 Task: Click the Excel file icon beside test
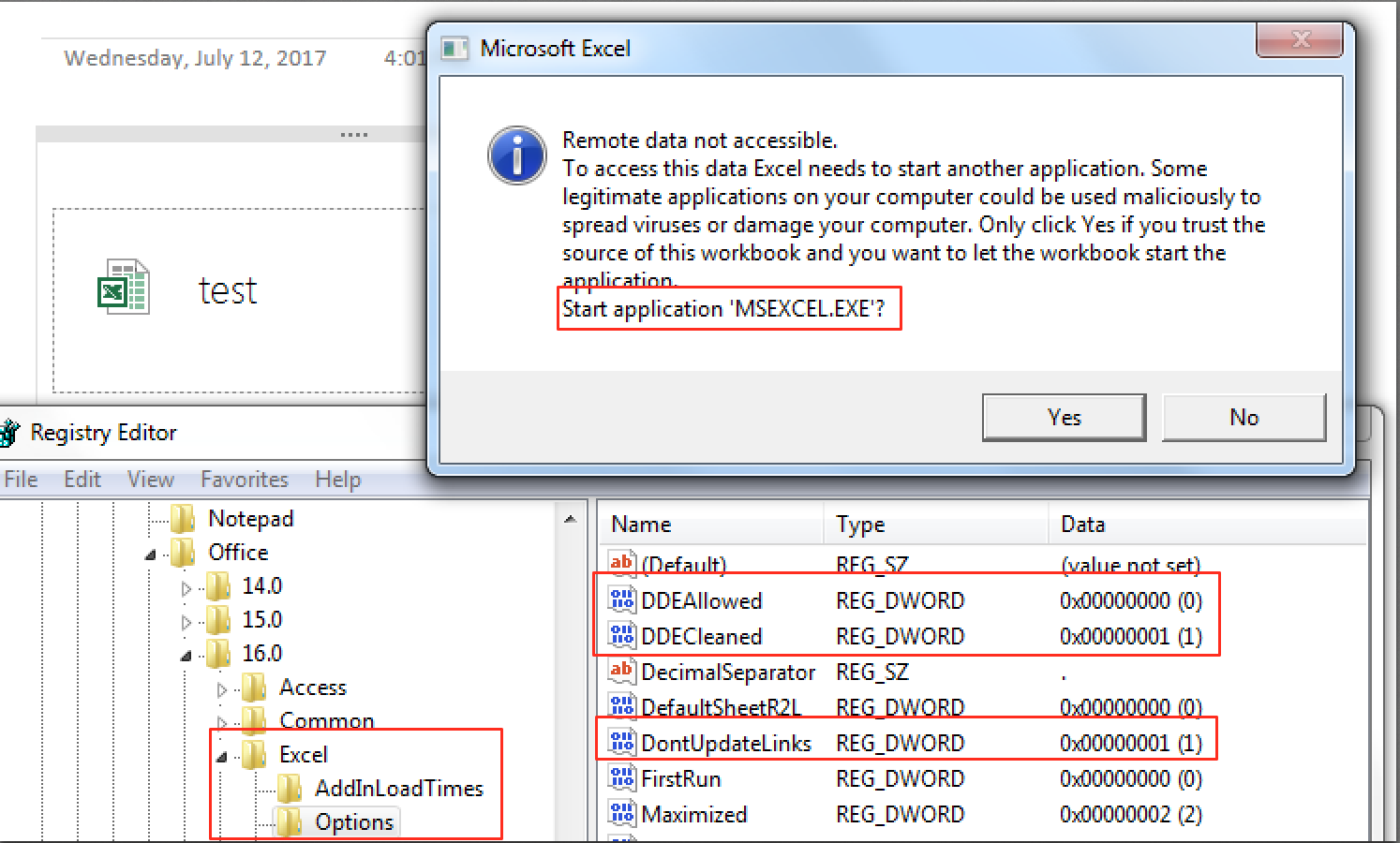click(123, 287)
